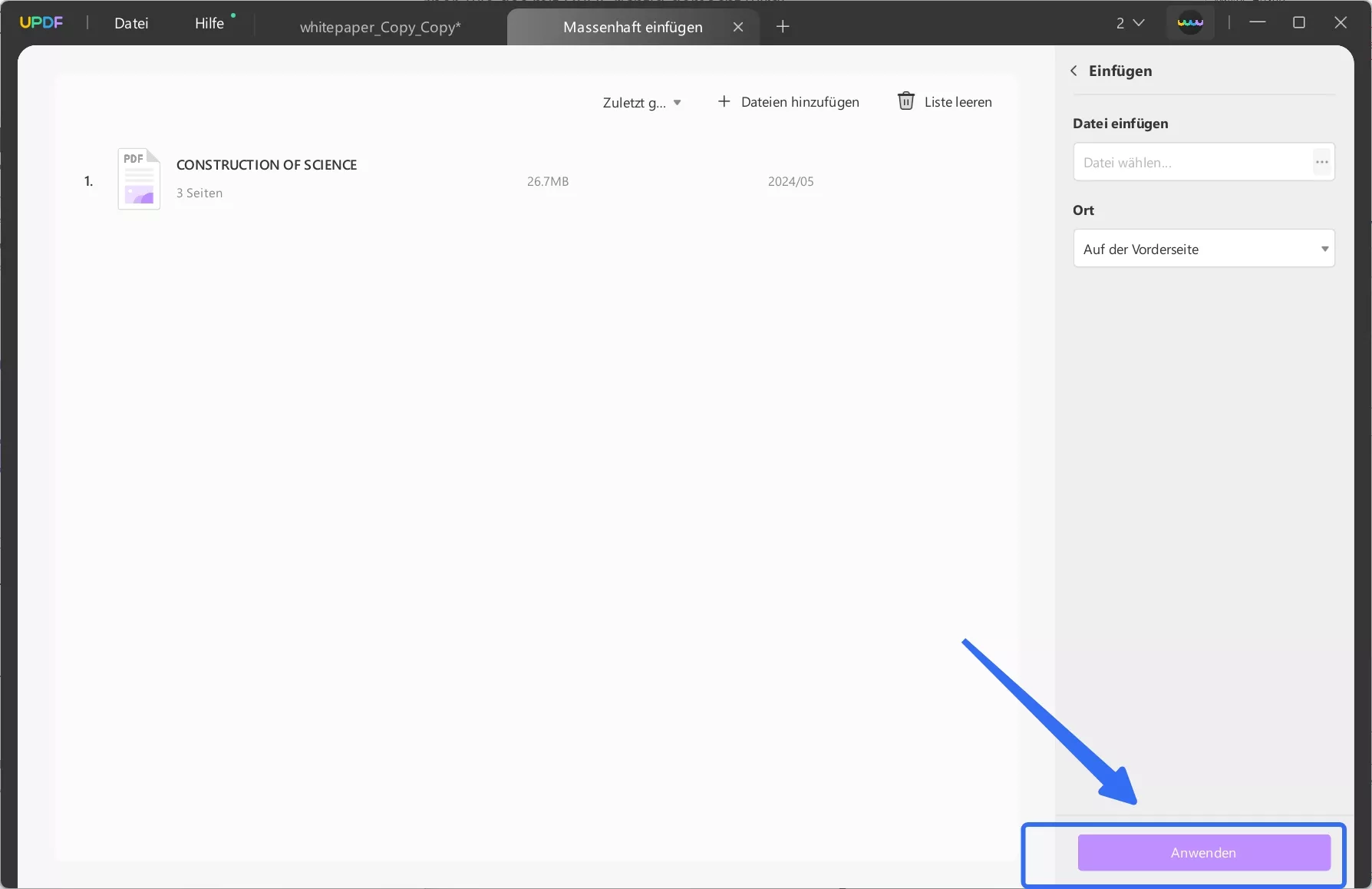The height and width of the screenshot is (889, 1372).
Task: Open the Datei menu
Action: click(x=131, y=23)
